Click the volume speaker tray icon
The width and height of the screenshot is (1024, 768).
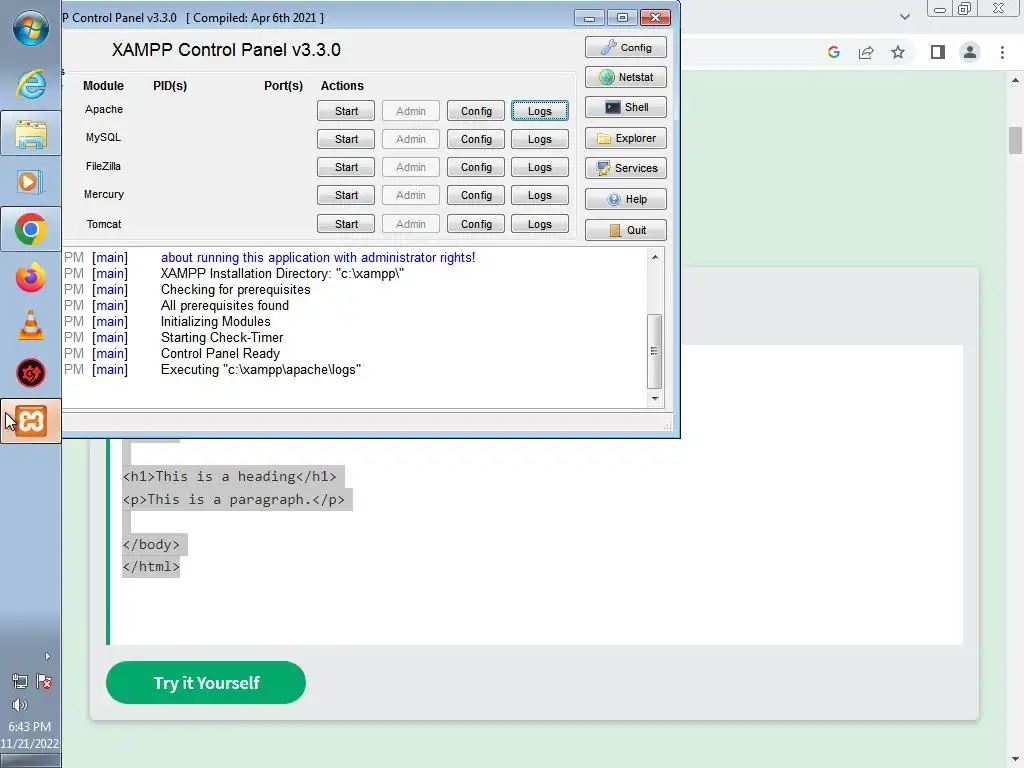point(20,705)
